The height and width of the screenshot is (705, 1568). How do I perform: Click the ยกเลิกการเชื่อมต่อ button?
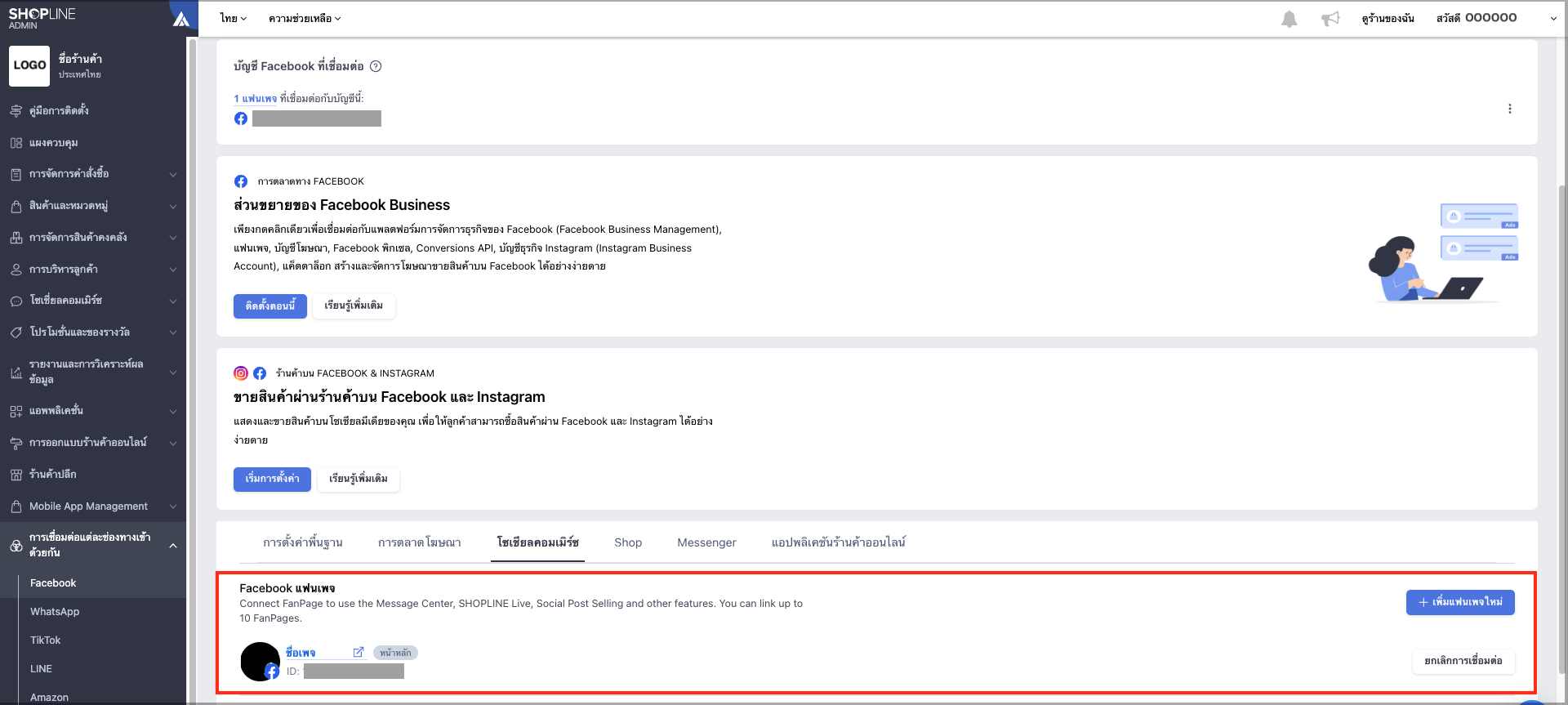(x=1463, y=661)
